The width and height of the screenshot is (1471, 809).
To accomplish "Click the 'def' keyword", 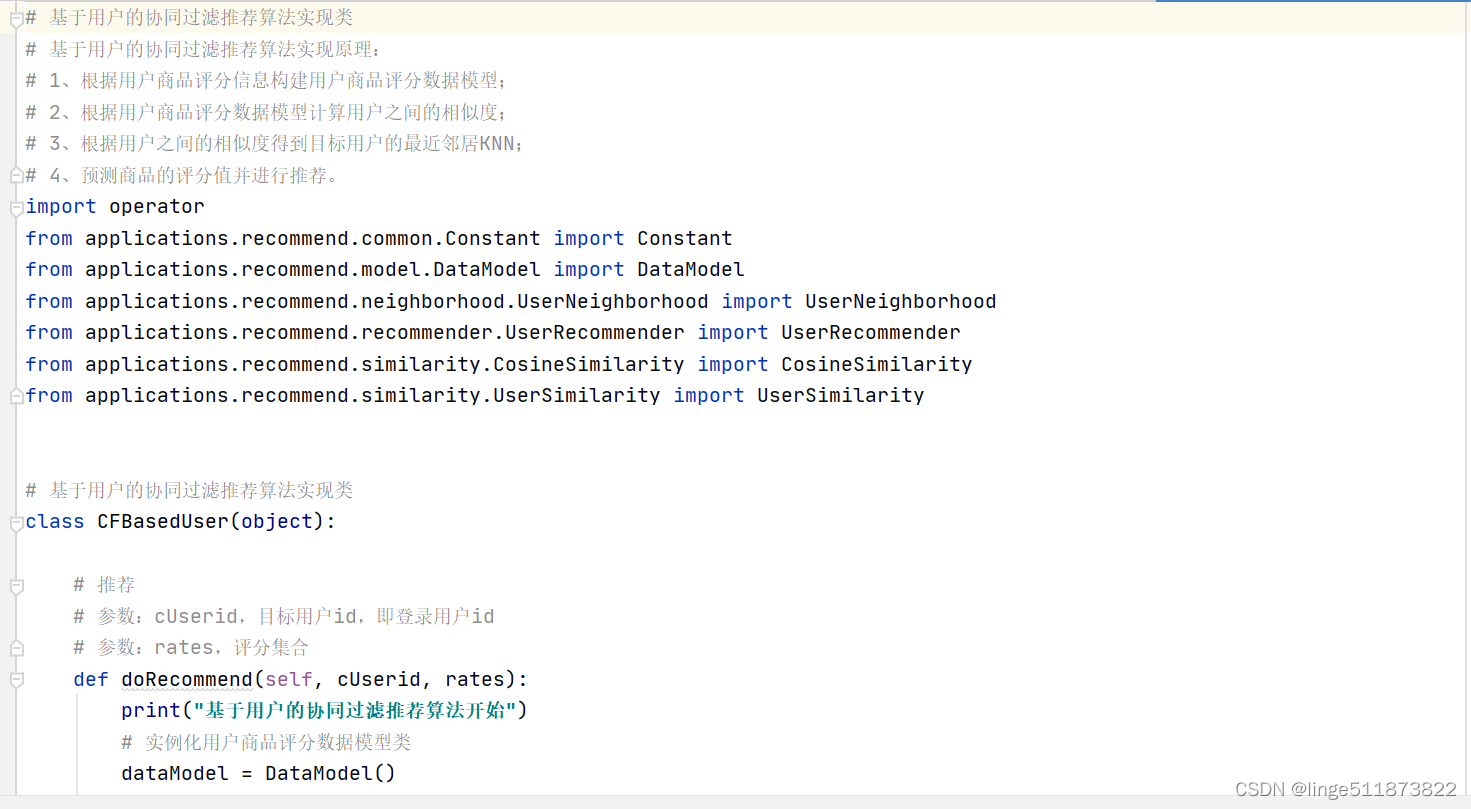I will (x=91, y=680).
